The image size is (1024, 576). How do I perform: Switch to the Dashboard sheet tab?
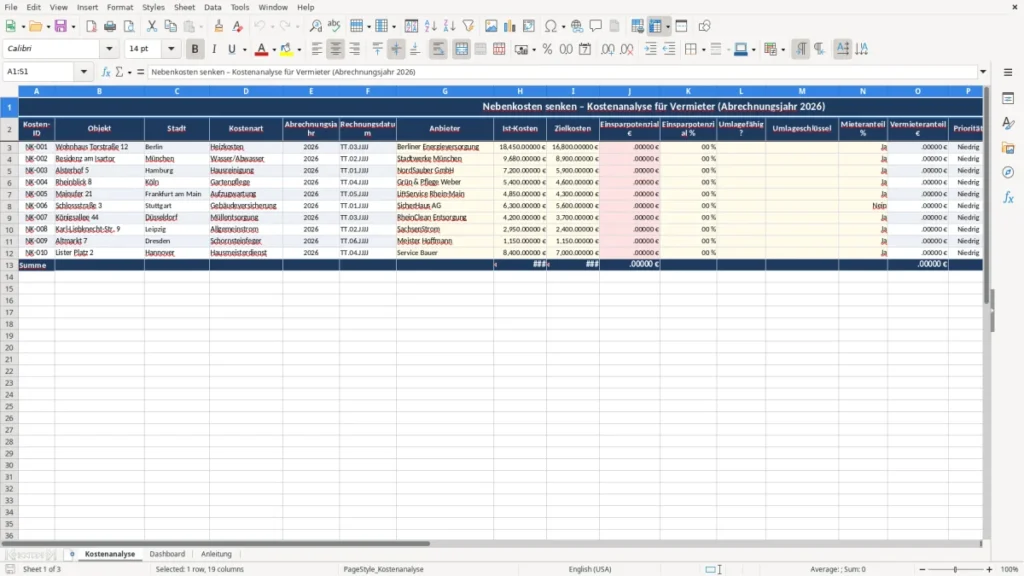click(x=167, y=554)
